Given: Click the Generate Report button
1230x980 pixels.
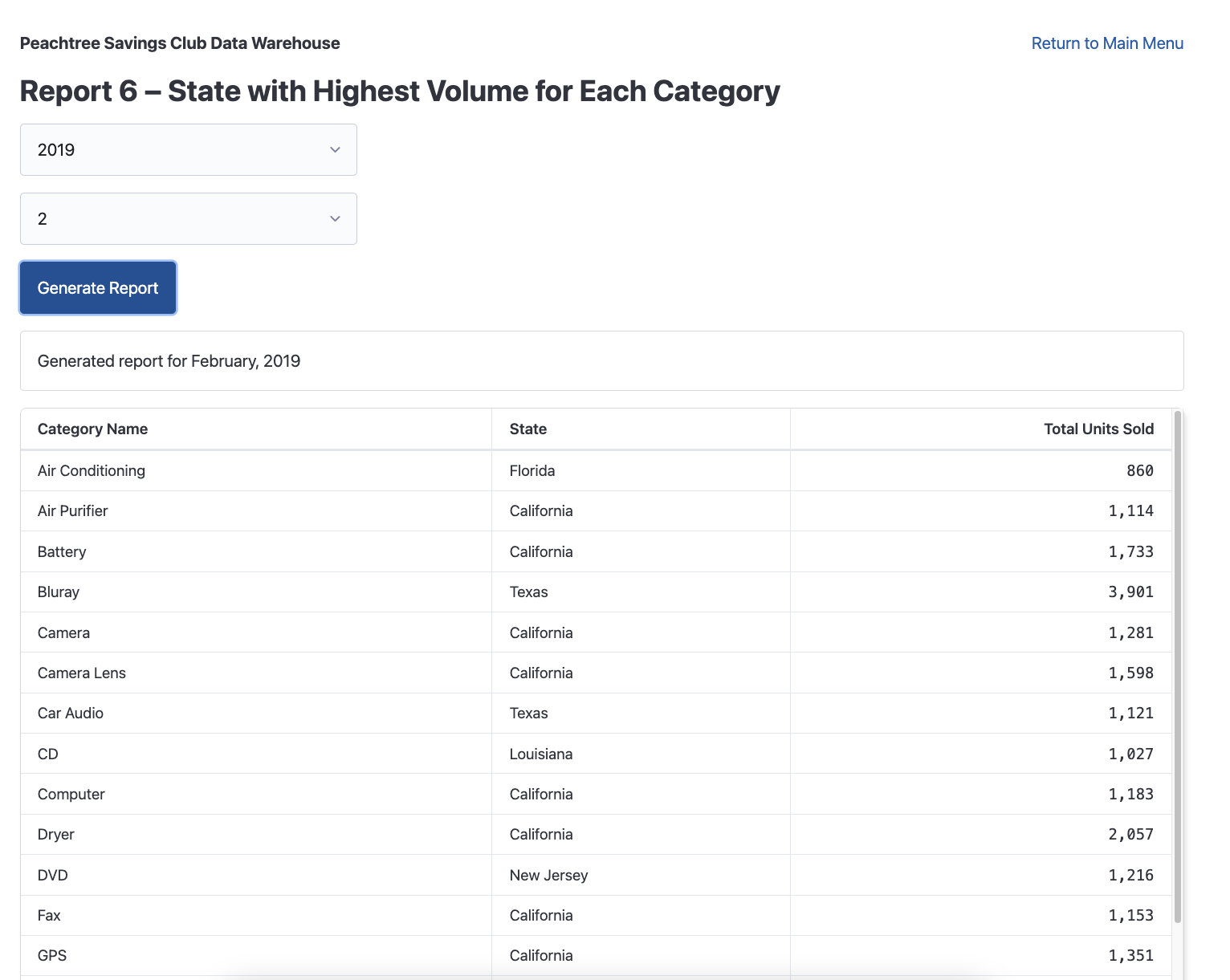Looking at the screenshot, I should [x=97, y=287].
